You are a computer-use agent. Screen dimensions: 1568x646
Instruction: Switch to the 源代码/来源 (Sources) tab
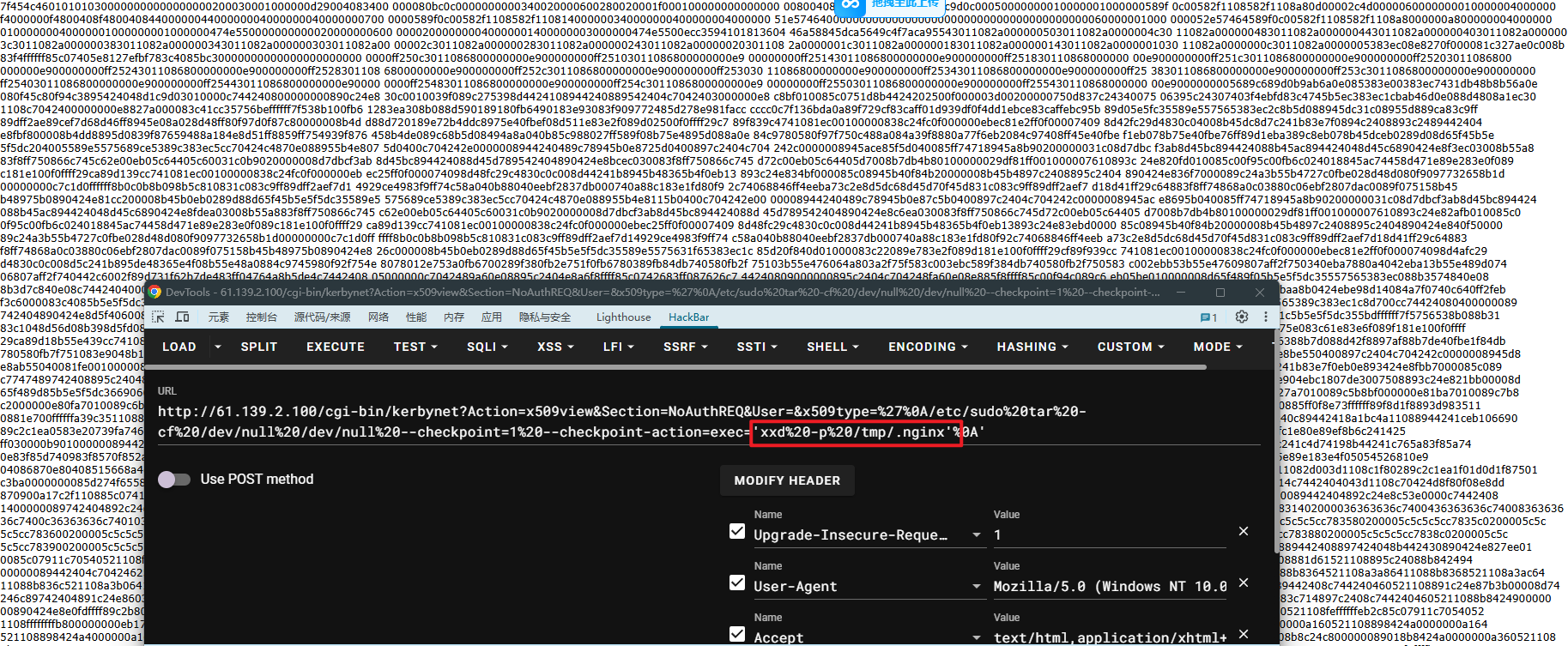tap(322, 317)
